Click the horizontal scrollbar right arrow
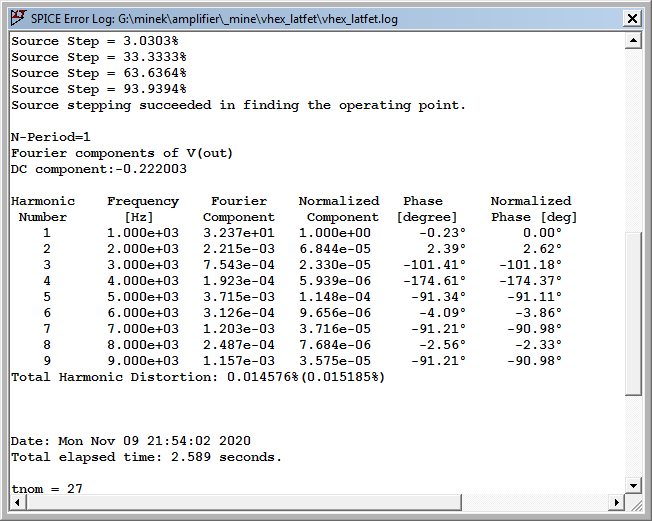 (617, 502)
